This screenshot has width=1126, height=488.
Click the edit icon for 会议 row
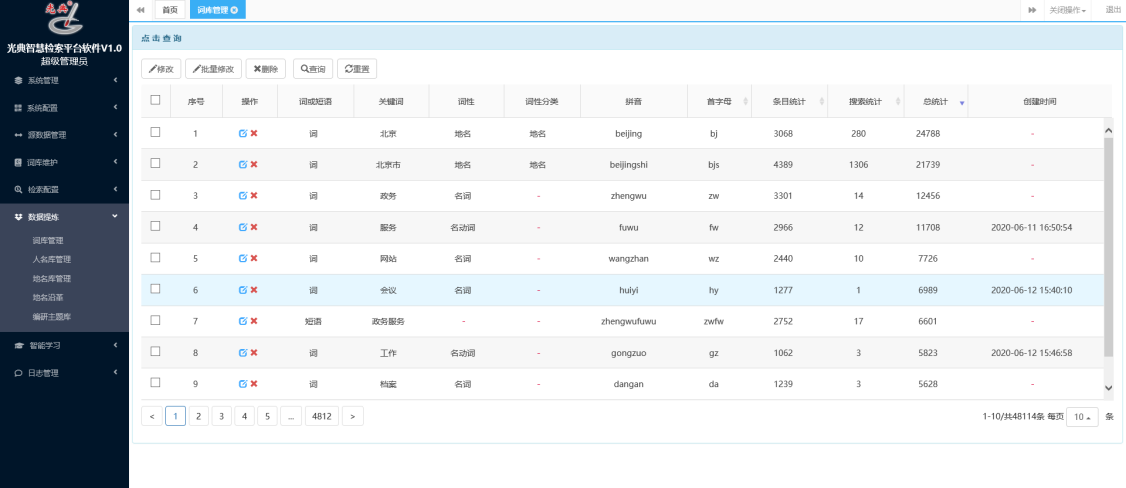point(243,290)
